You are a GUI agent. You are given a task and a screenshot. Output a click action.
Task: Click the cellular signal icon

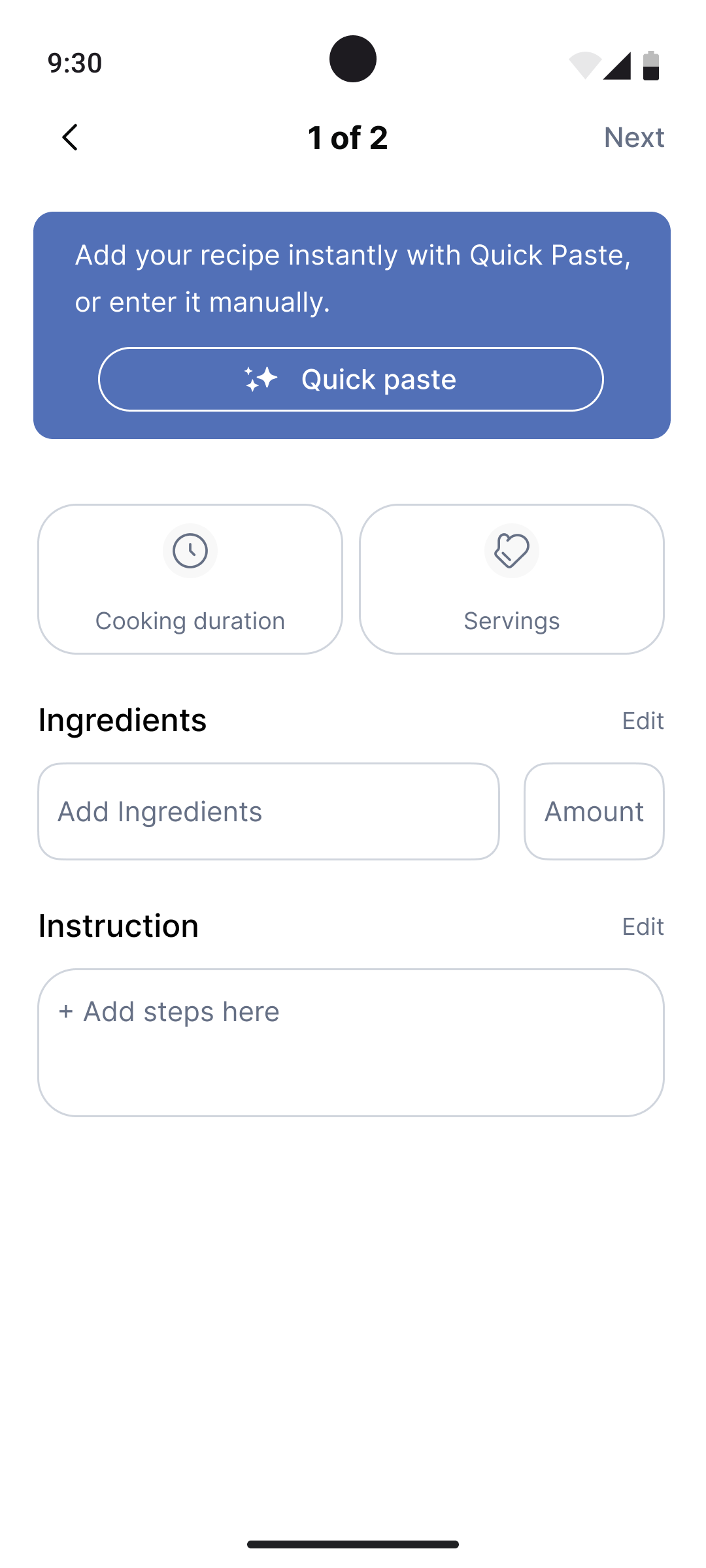617,65
